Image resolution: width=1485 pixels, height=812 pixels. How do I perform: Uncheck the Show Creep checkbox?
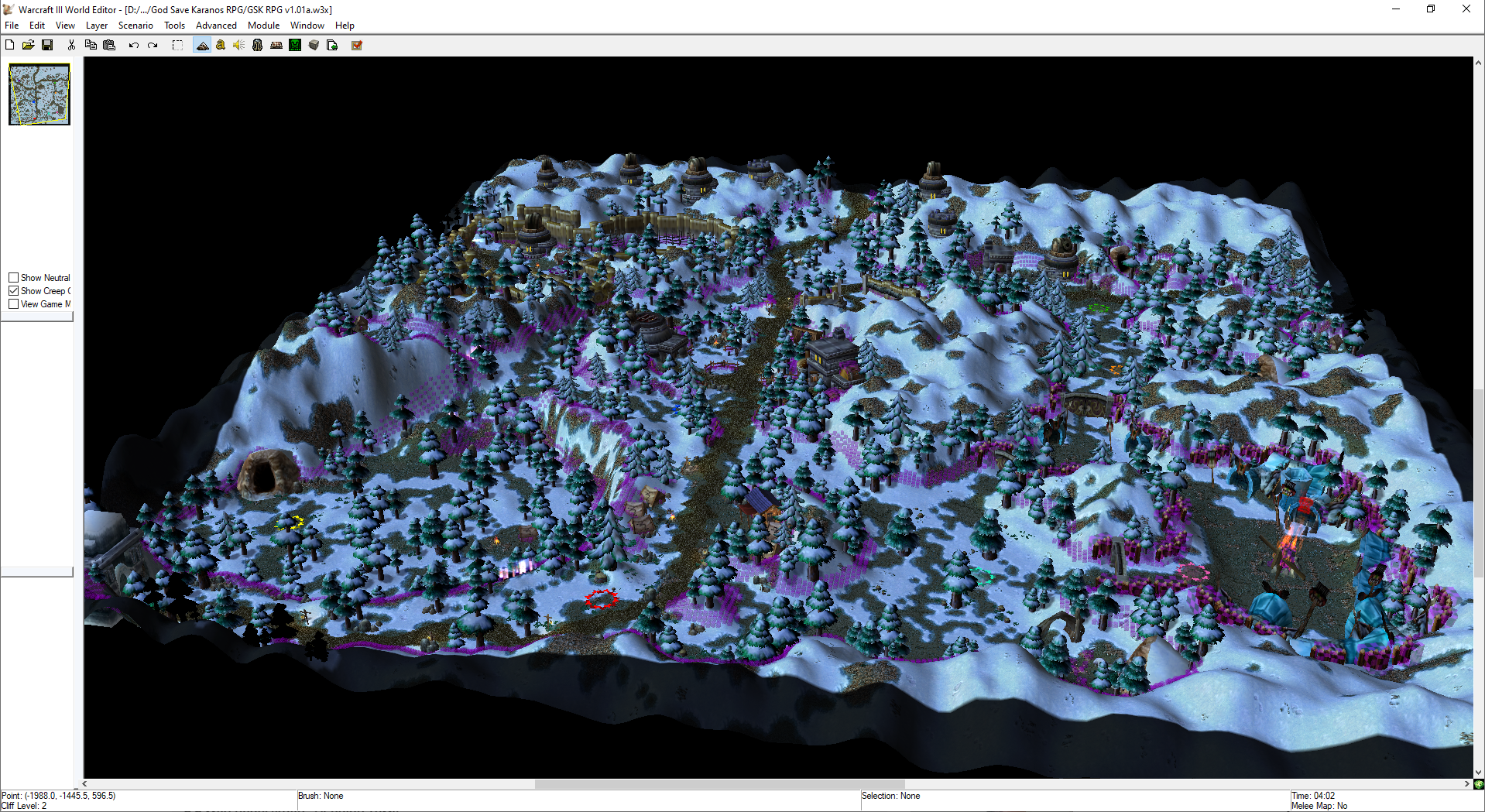click(x=13, y=291)
